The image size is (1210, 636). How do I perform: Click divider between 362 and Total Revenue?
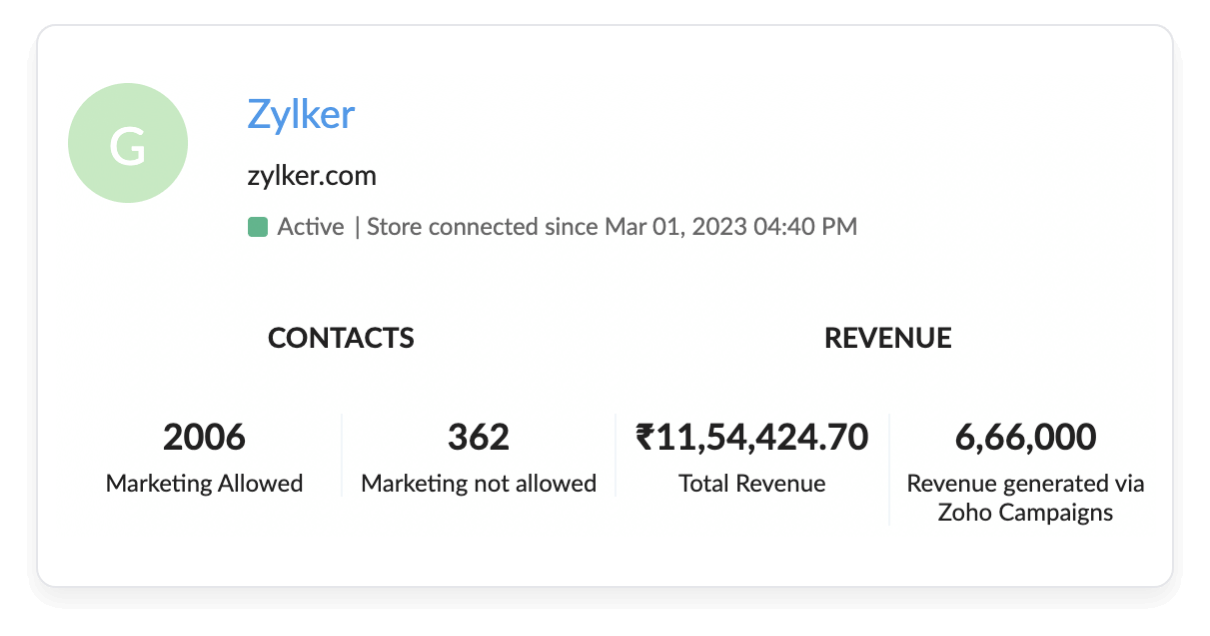click(x=615, y=455)
